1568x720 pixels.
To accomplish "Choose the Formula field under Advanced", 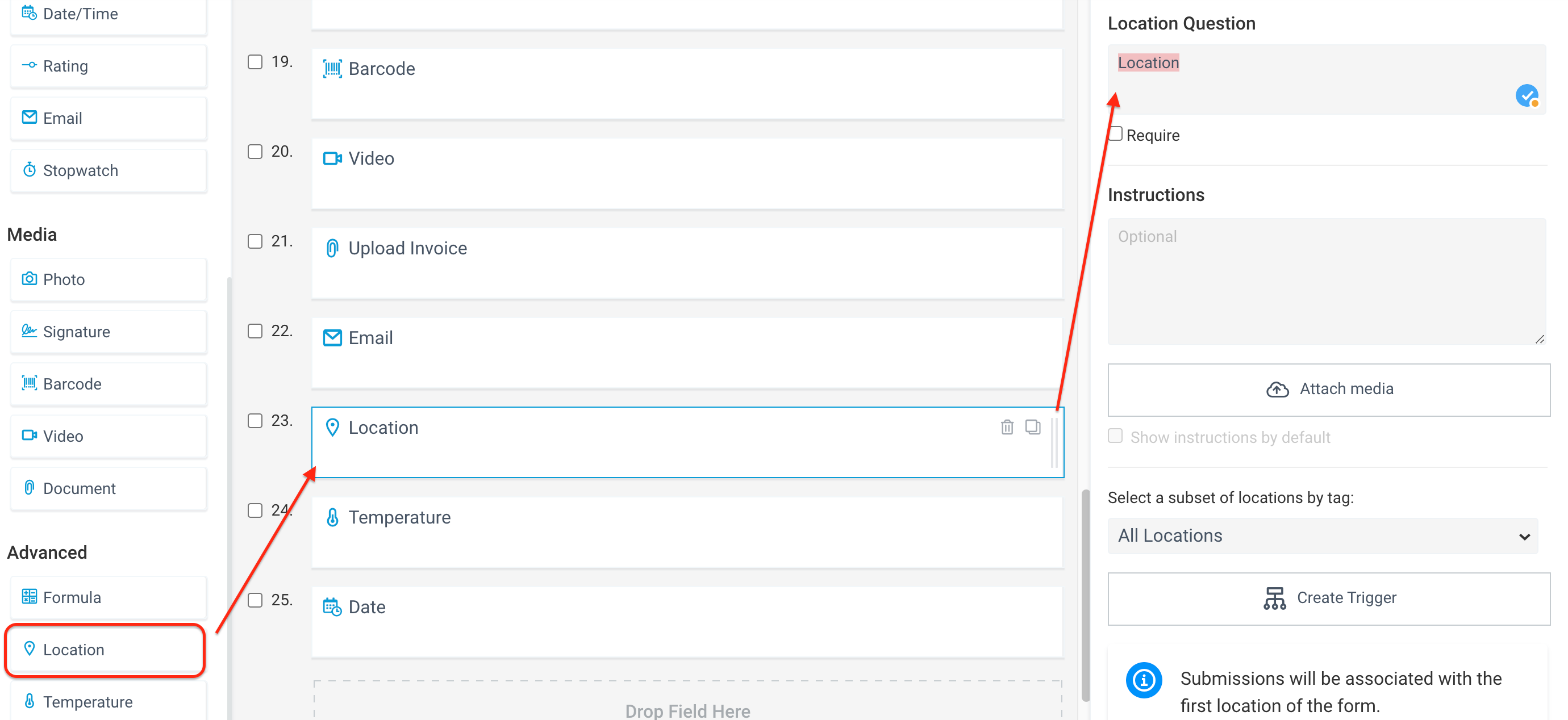I will 109,597.
